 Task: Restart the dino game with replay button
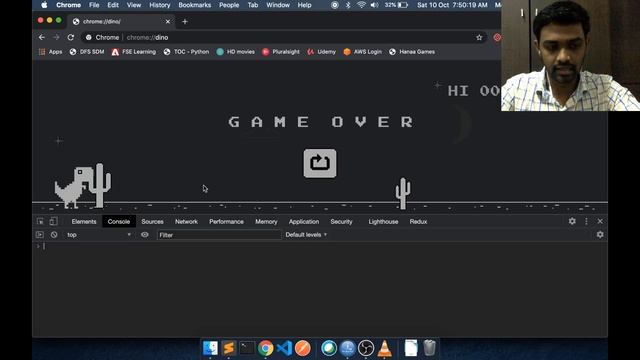(320, 163)
